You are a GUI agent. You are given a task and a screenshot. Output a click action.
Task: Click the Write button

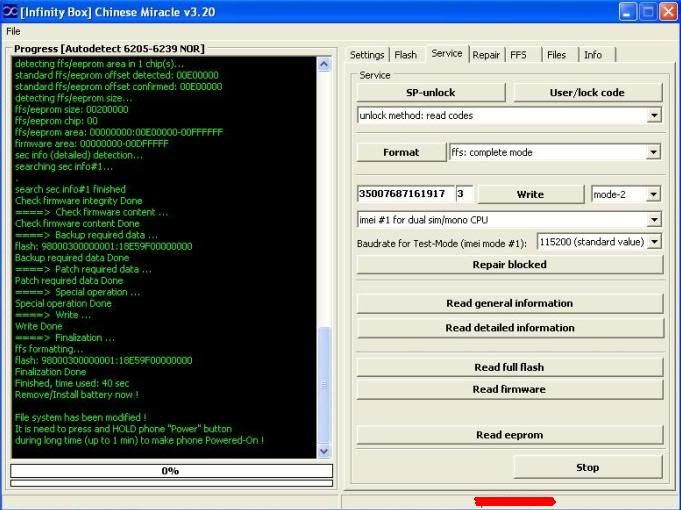click(530, 194)
